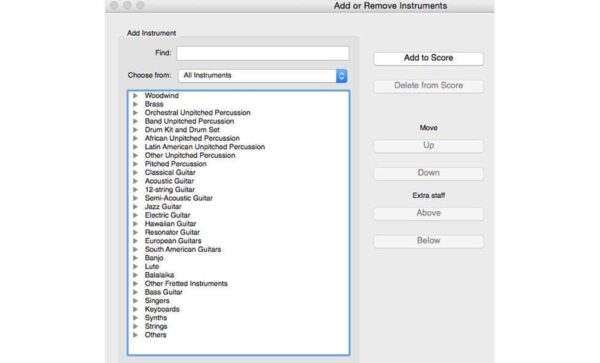
Task: Focus the Find search field
Action: point(262,53)
